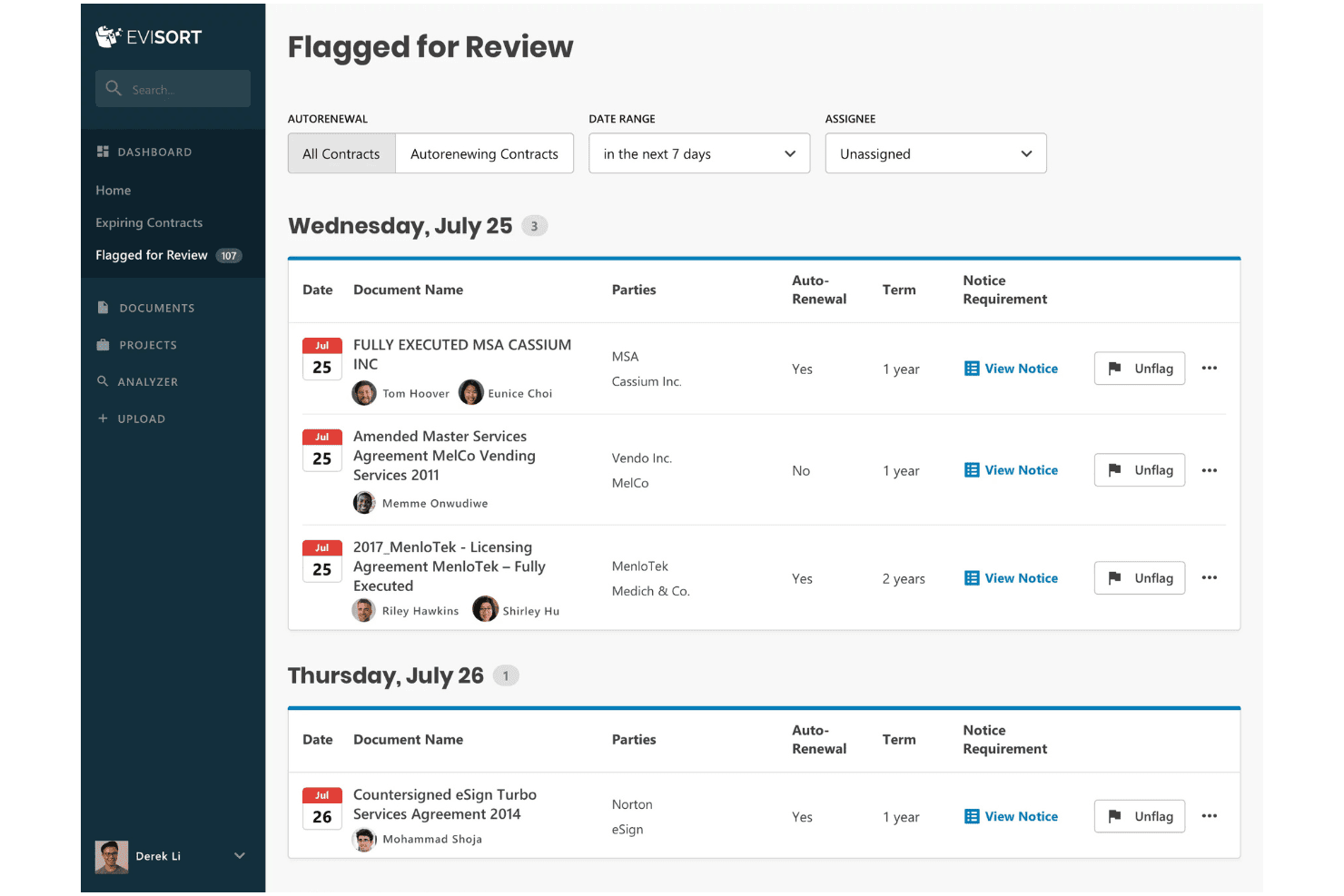This screenshot has height=896, width=1344.
Task: Open more options for Cassium MSA row
Action: pyautogui.click(x=1210, y=368)
